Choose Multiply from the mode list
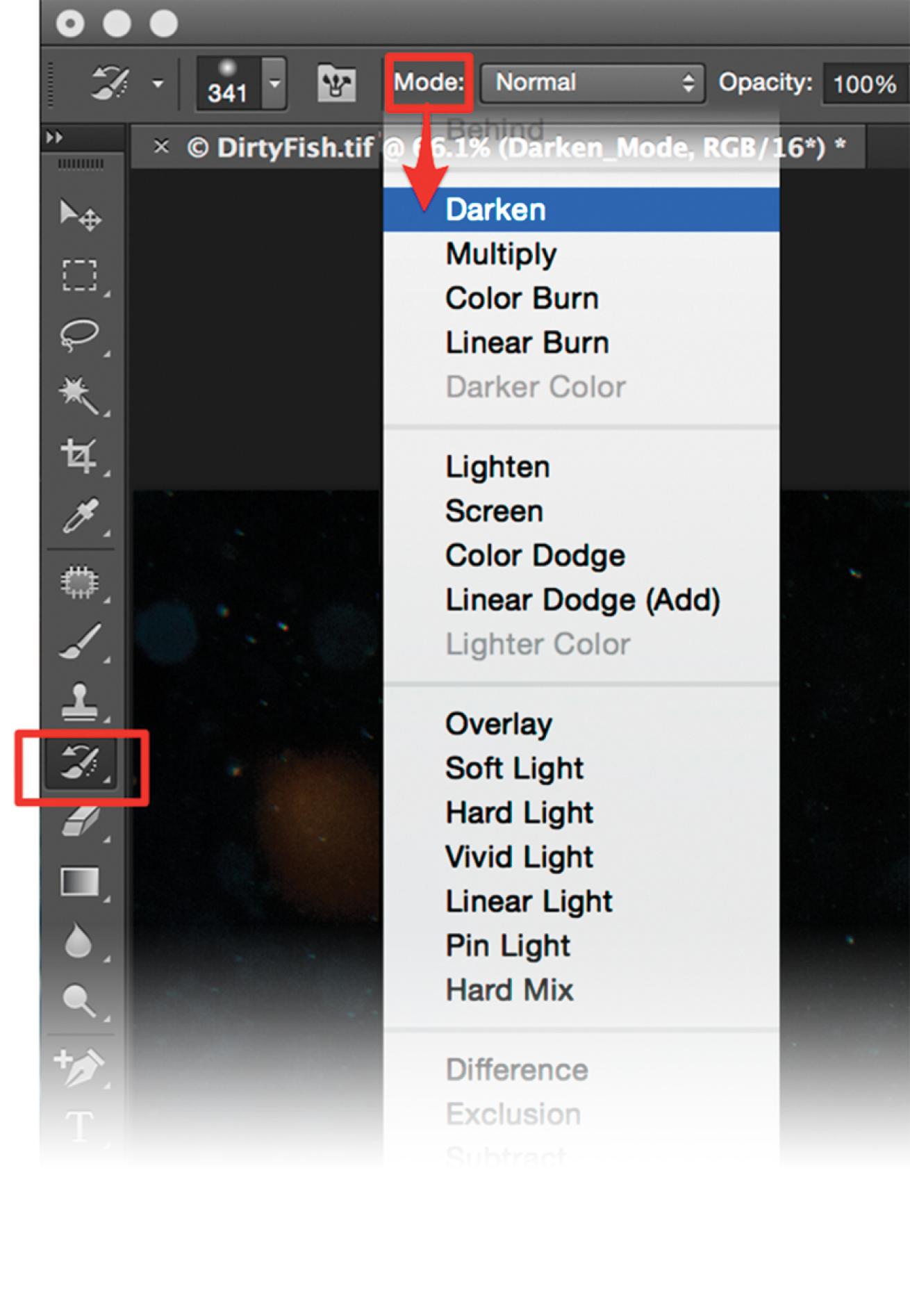 (501, 254)
